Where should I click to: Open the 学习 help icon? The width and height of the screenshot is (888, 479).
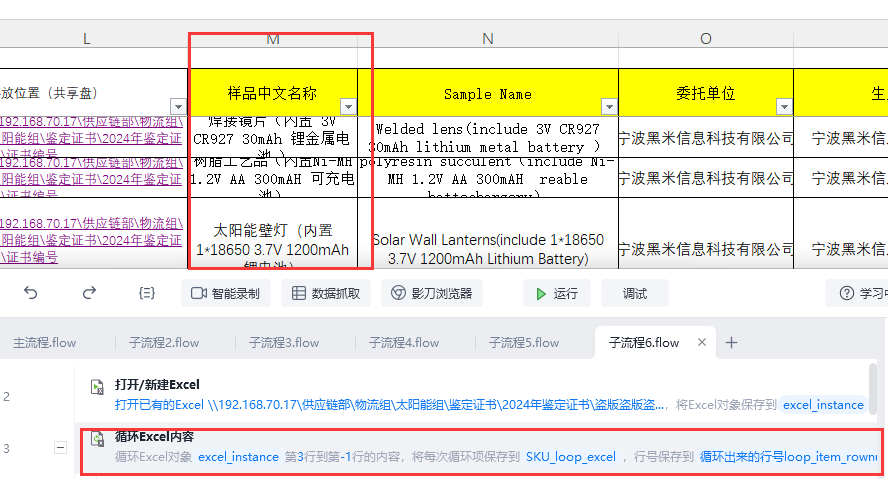(x=847, y=293)
